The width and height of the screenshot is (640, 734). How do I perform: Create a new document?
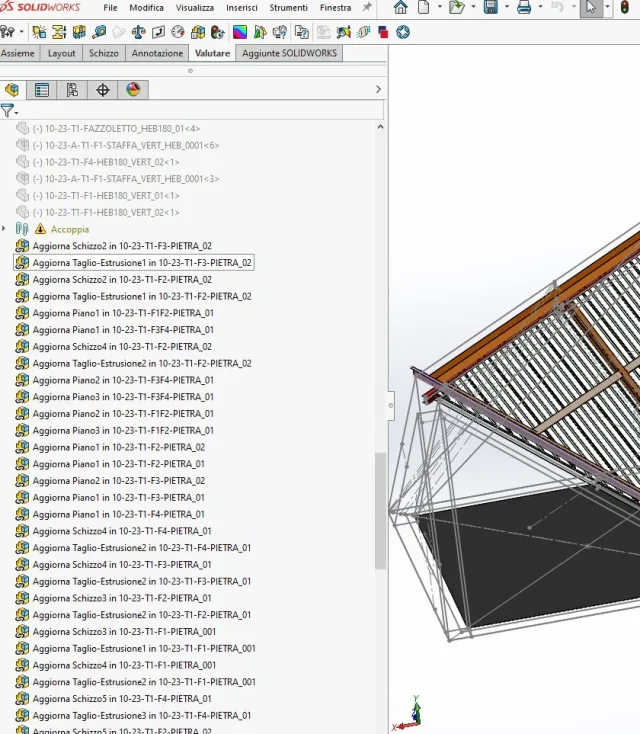coord(423,7)
